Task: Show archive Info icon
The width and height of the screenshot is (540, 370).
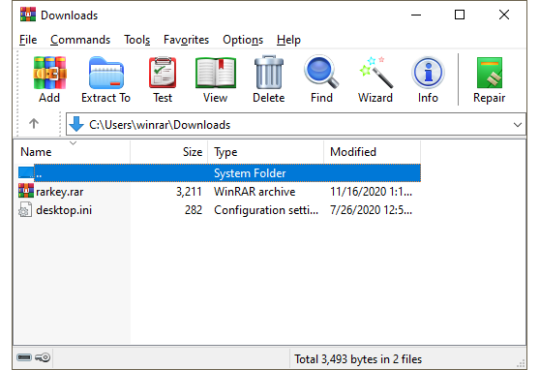Action: pos(428,73)
